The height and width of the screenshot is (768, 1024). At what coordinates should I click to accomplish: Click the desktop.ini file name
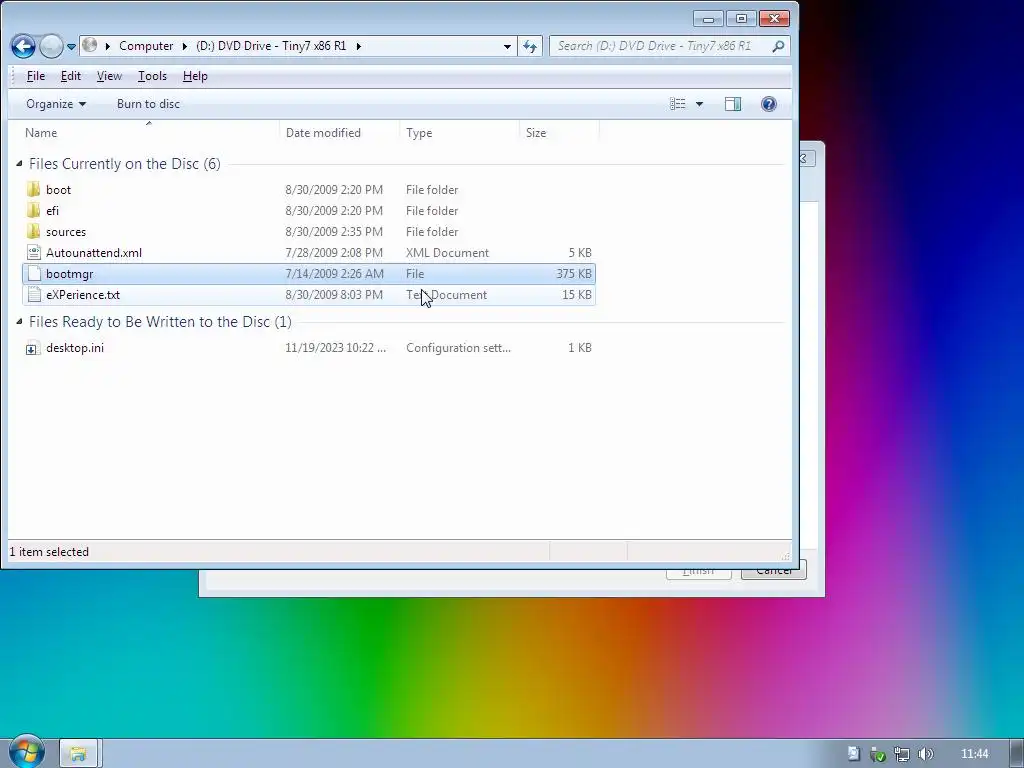(74, 347)
